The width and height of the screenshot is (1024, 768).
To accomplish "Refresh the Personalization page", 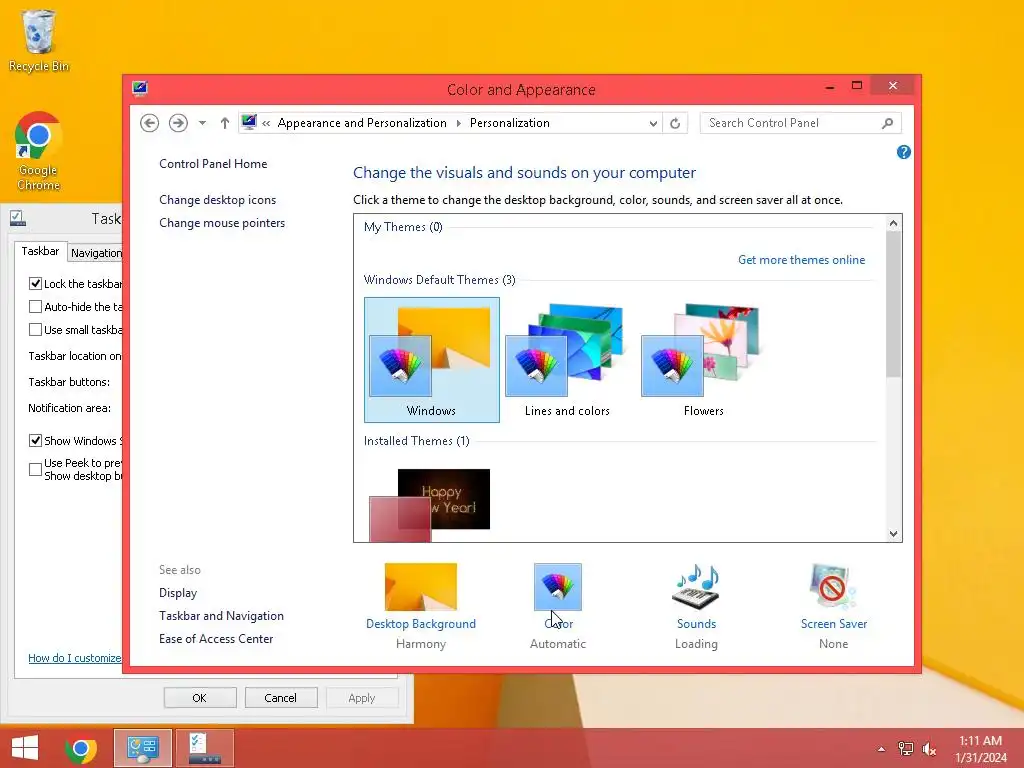I will (675, 123).
